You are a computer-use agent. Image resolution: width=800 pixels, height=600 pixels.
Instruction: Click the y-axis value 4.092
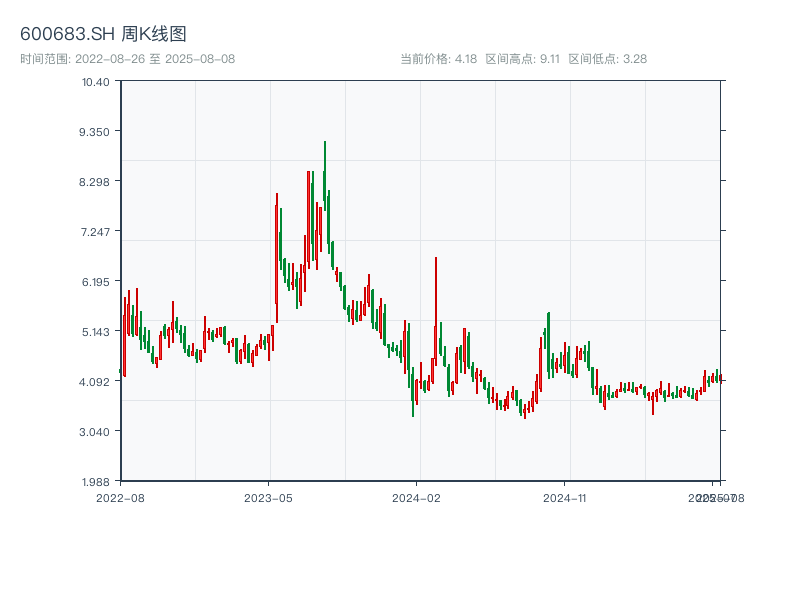(x=94, y=382)
